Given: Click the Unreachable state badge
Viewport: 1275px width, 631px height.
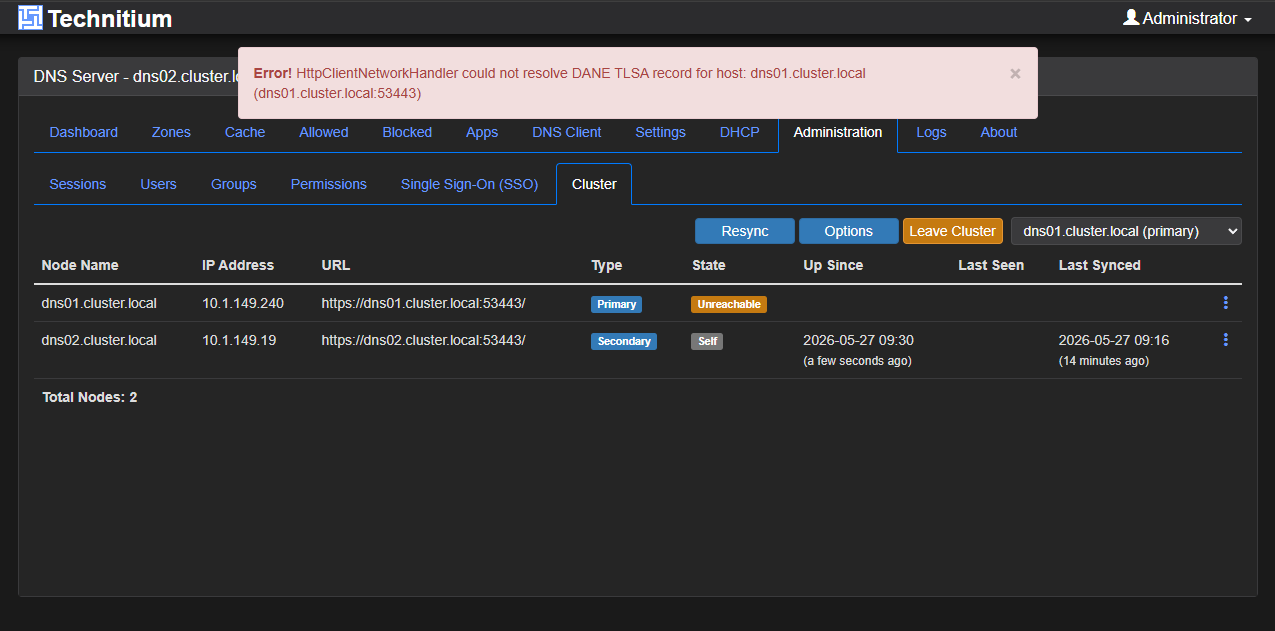Looking at the screenshot, I should point(729,304).
